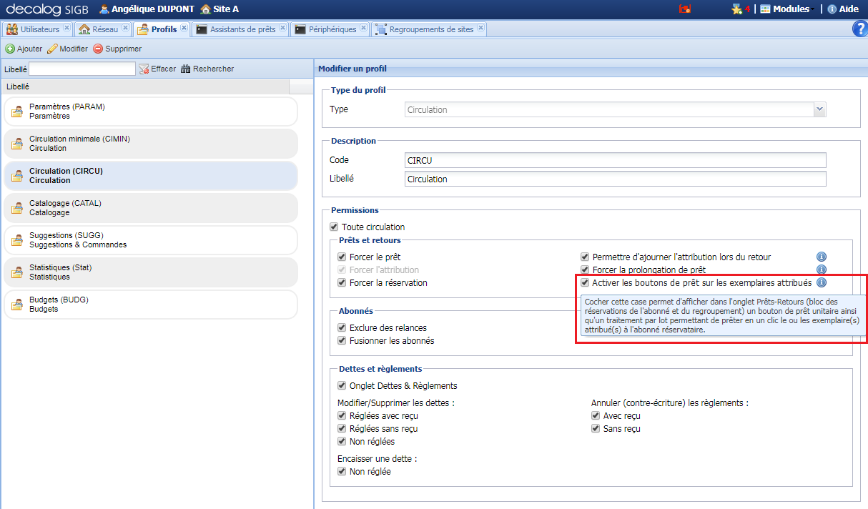This screenshot has width=868, height=509.
Task: Switch to the Utilisateurs tab
Action: (34, 29)
